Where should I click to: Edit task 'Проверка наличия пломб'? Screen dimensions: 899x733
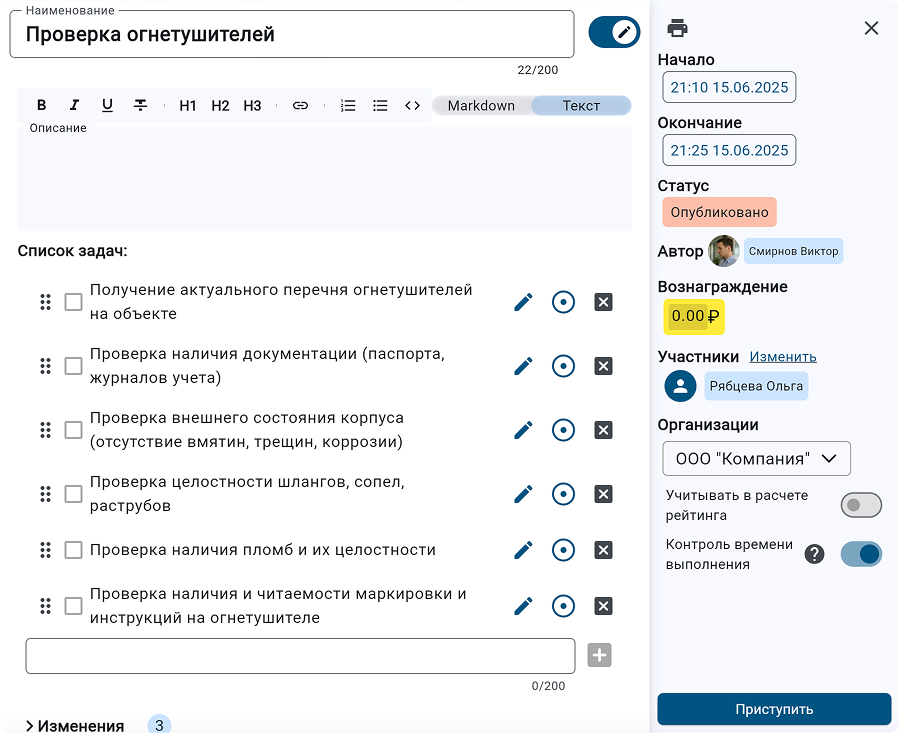pyautogui.click(x=523, y=550)
